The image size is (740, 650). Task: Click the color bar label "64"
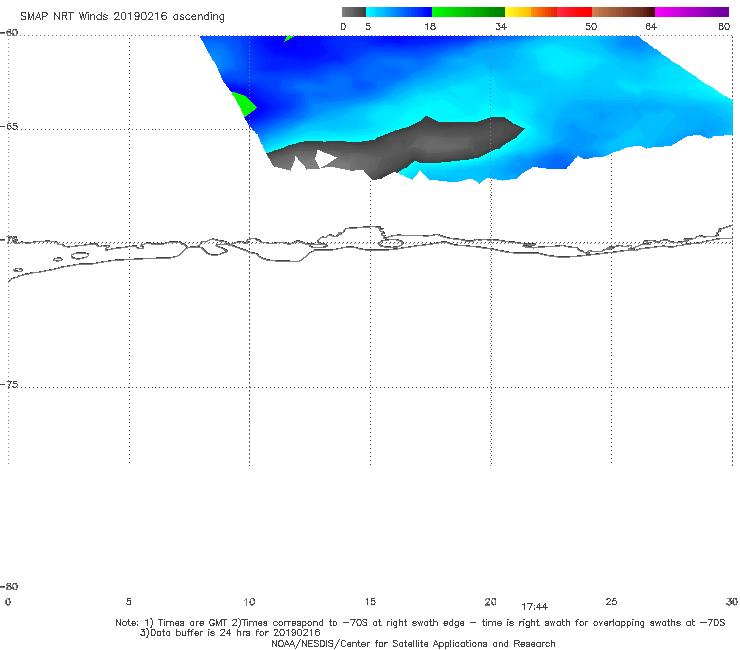click(651, 26)
